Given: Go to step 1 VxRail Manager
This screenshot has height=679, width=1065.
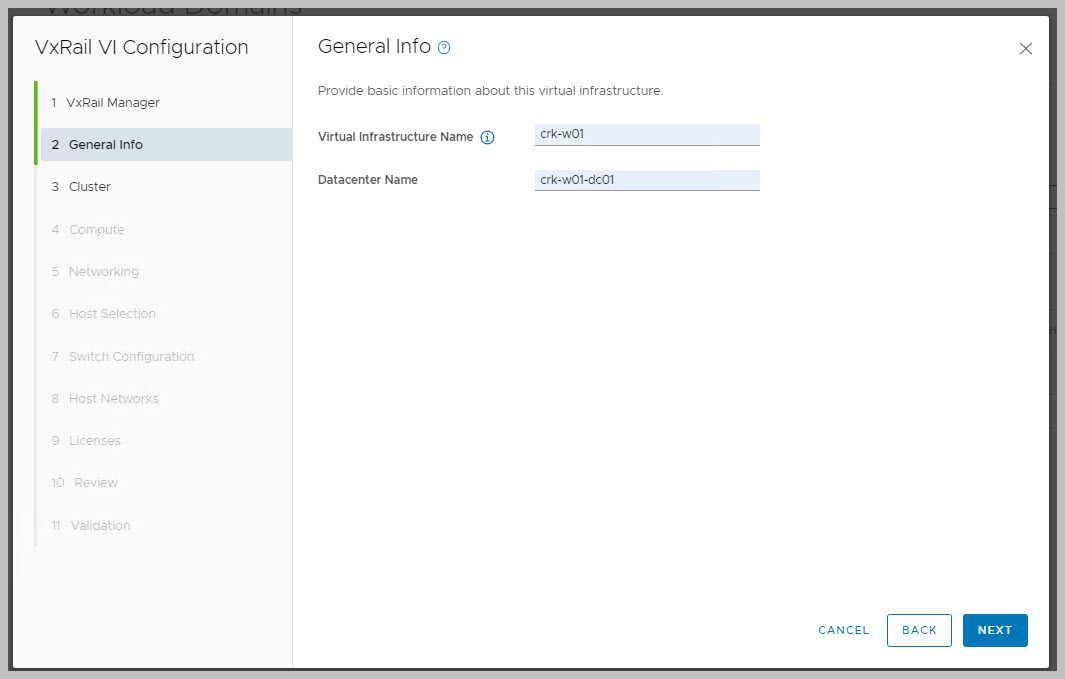Looking at the screenshot, I should pos(113,102).
